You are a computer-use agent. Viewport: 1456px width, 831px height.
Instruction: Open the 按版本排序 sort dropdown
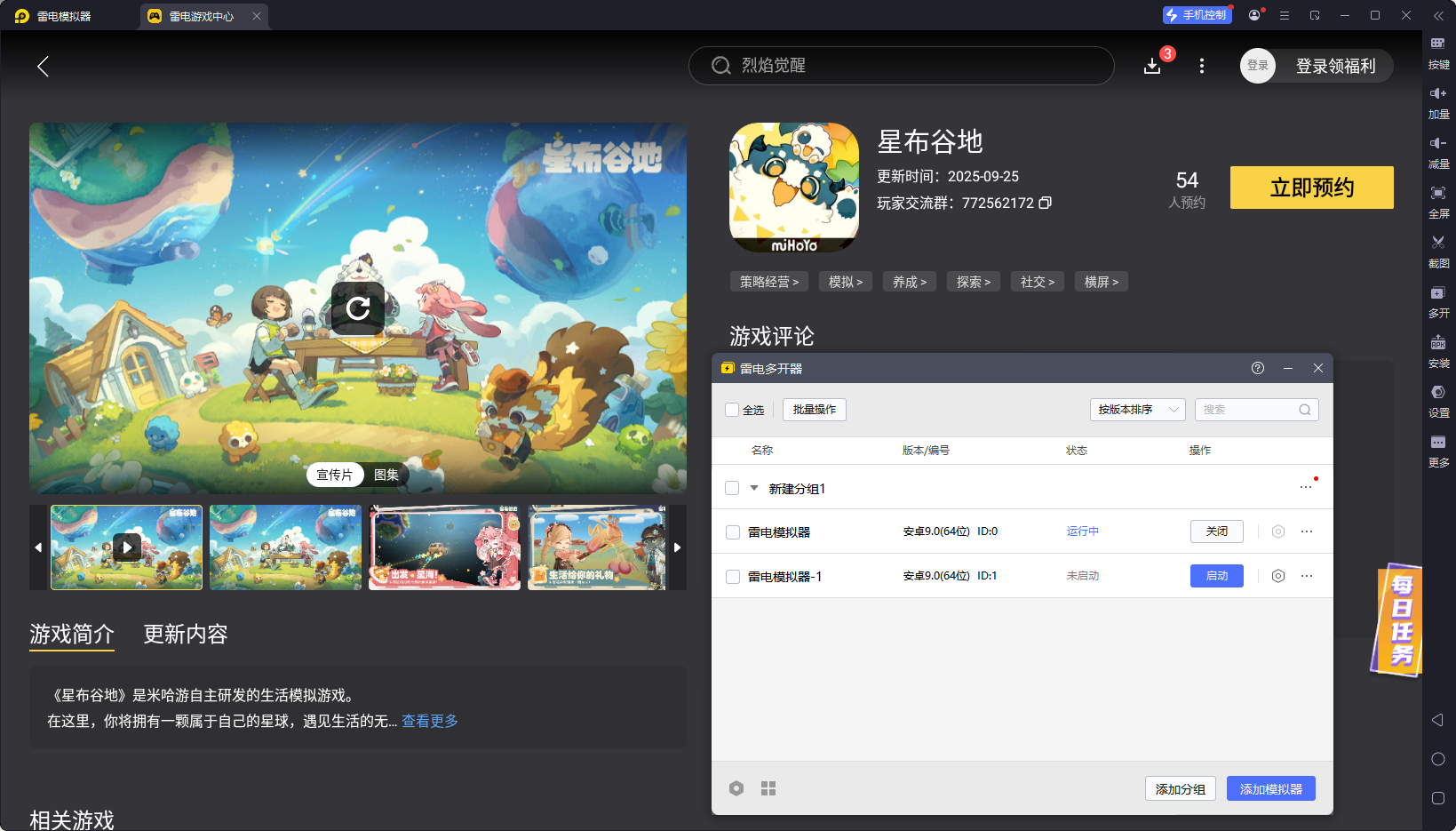pos(1138,410)
